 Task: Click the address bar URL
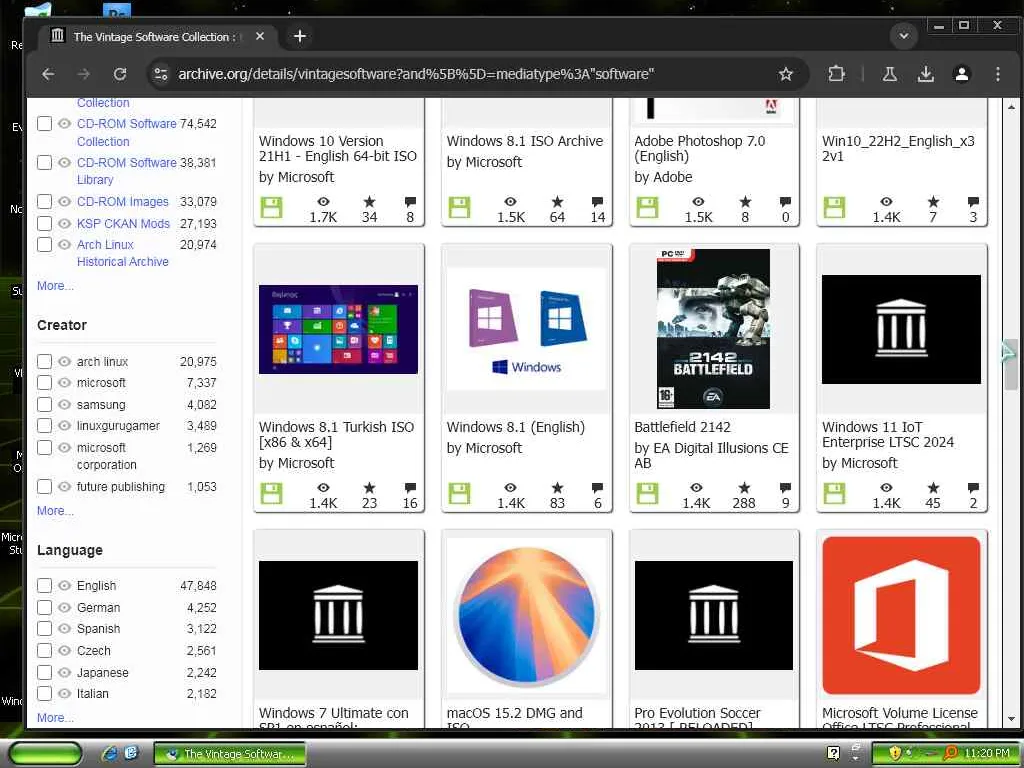tap(415, 74)
